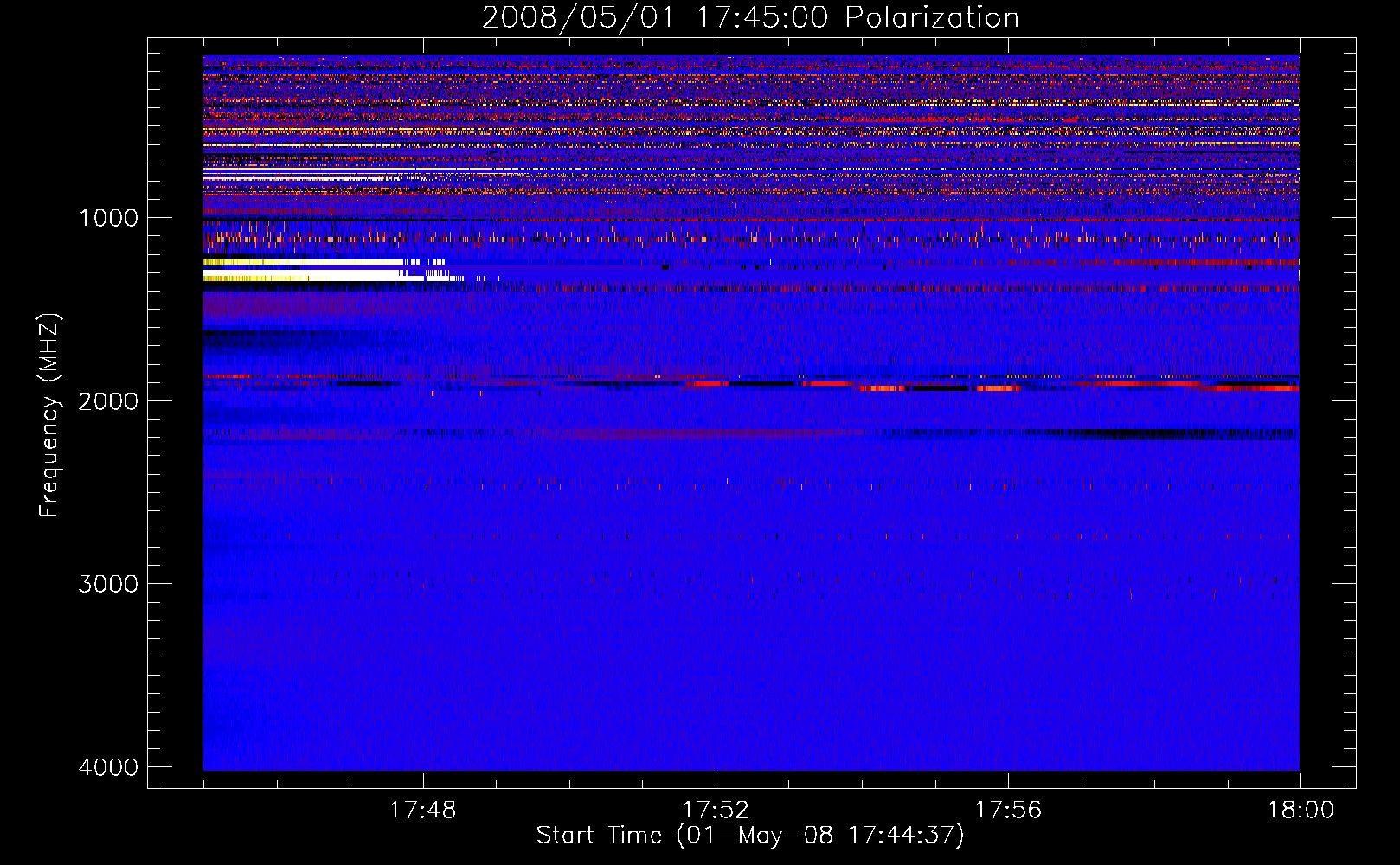
Task: Select the 'Start Time (01-May-08 17:44:37)' label
Action: coord(750,836)
